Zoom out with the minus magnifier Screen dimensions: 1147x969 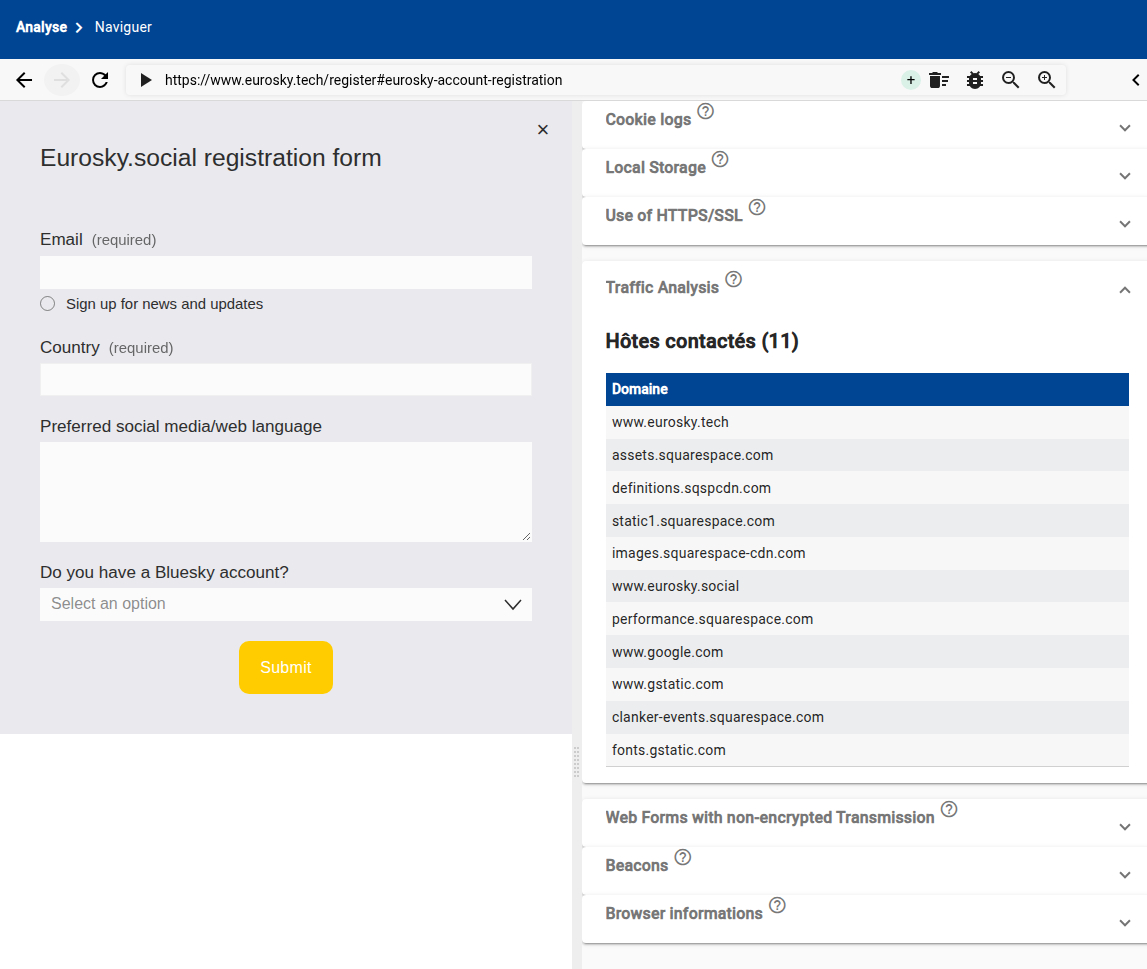click(x=1010, y=80)
